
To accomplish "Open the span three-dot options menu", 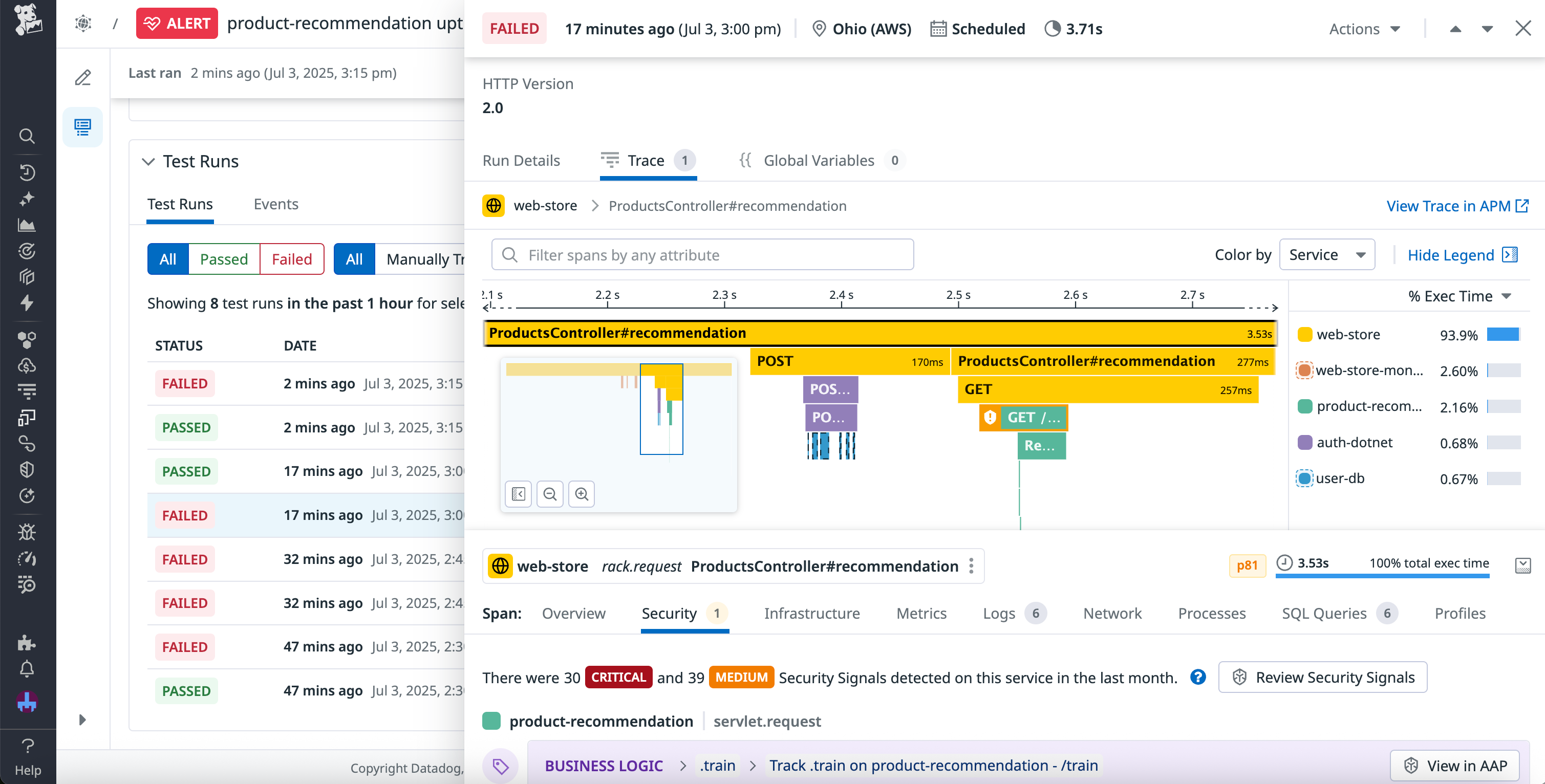I will (x=971, y=566).
